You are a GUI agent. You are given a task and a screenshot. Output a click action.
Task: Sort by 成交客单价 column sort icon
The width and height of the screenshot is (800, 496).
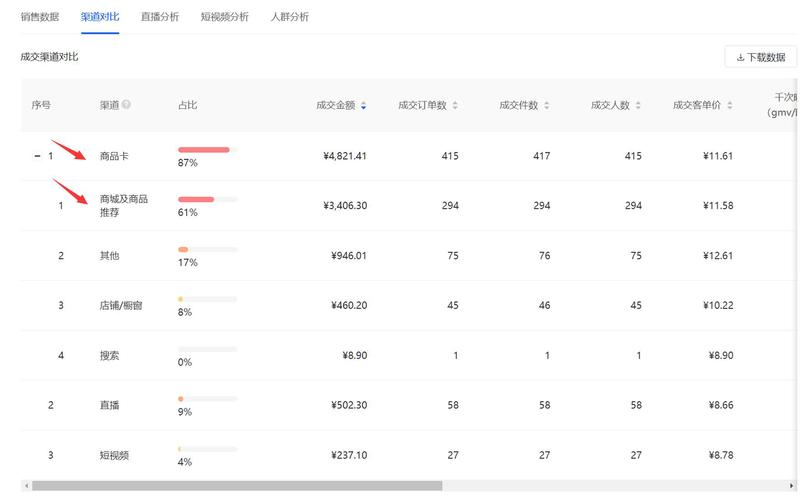pyautogui.click(x=731, y=105)
